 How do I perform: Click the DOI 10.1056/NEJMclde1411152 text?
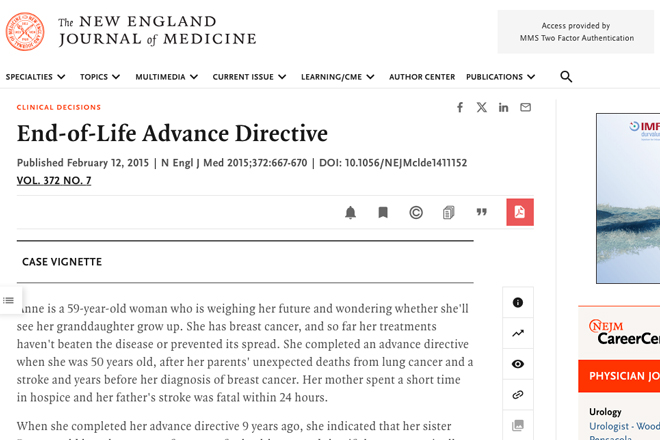click(393, 163)
